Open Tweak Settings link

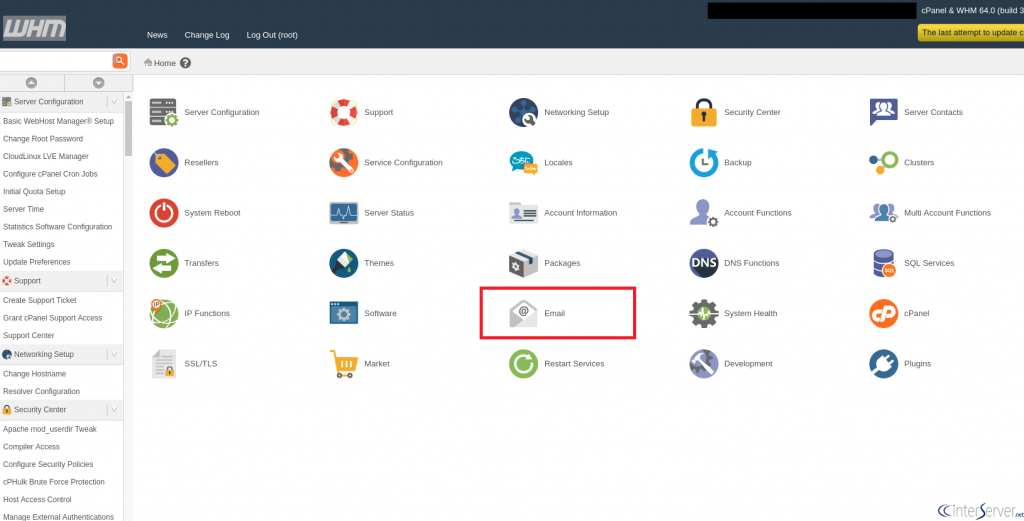pos(29,244)
